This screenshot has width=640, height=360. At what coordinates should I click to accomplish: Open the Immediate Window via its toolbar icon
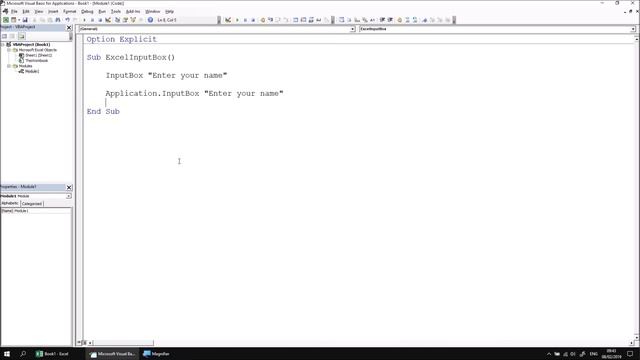[x=303, y=20]
